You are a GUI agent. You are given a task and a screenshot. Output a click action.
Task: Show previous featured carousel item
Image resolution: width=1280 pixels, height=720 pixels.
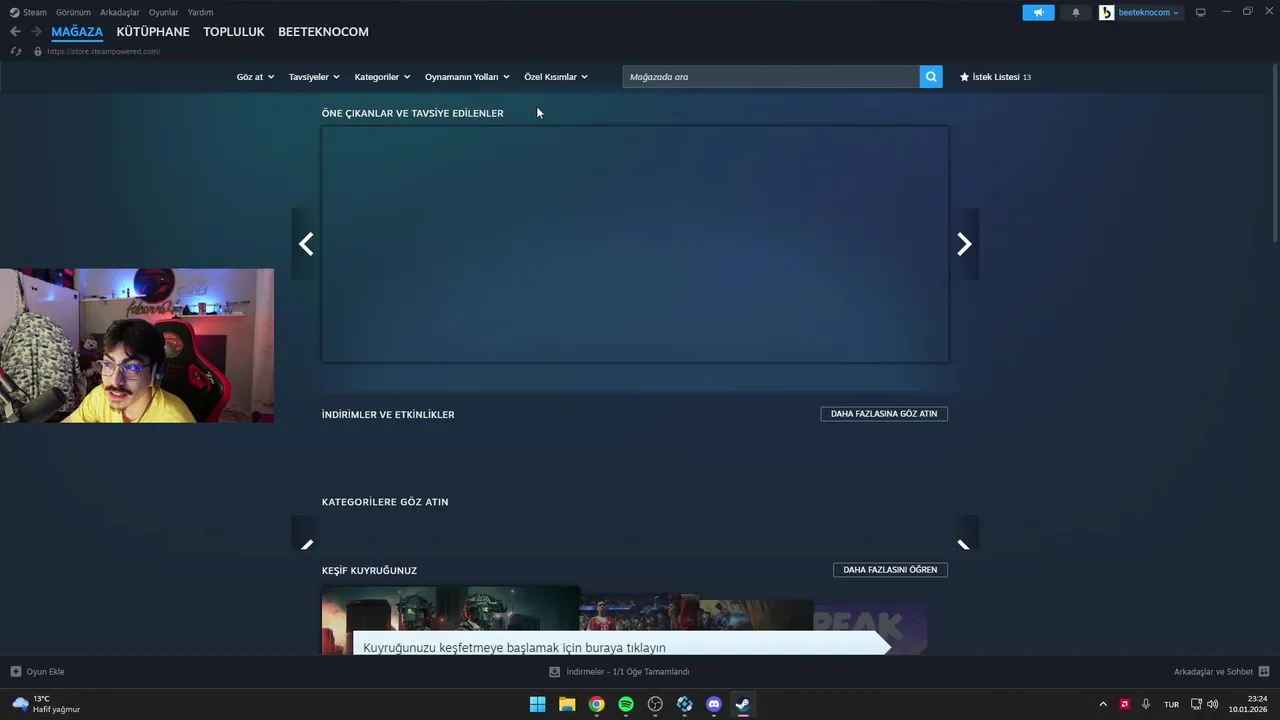[x=306, y=244]
